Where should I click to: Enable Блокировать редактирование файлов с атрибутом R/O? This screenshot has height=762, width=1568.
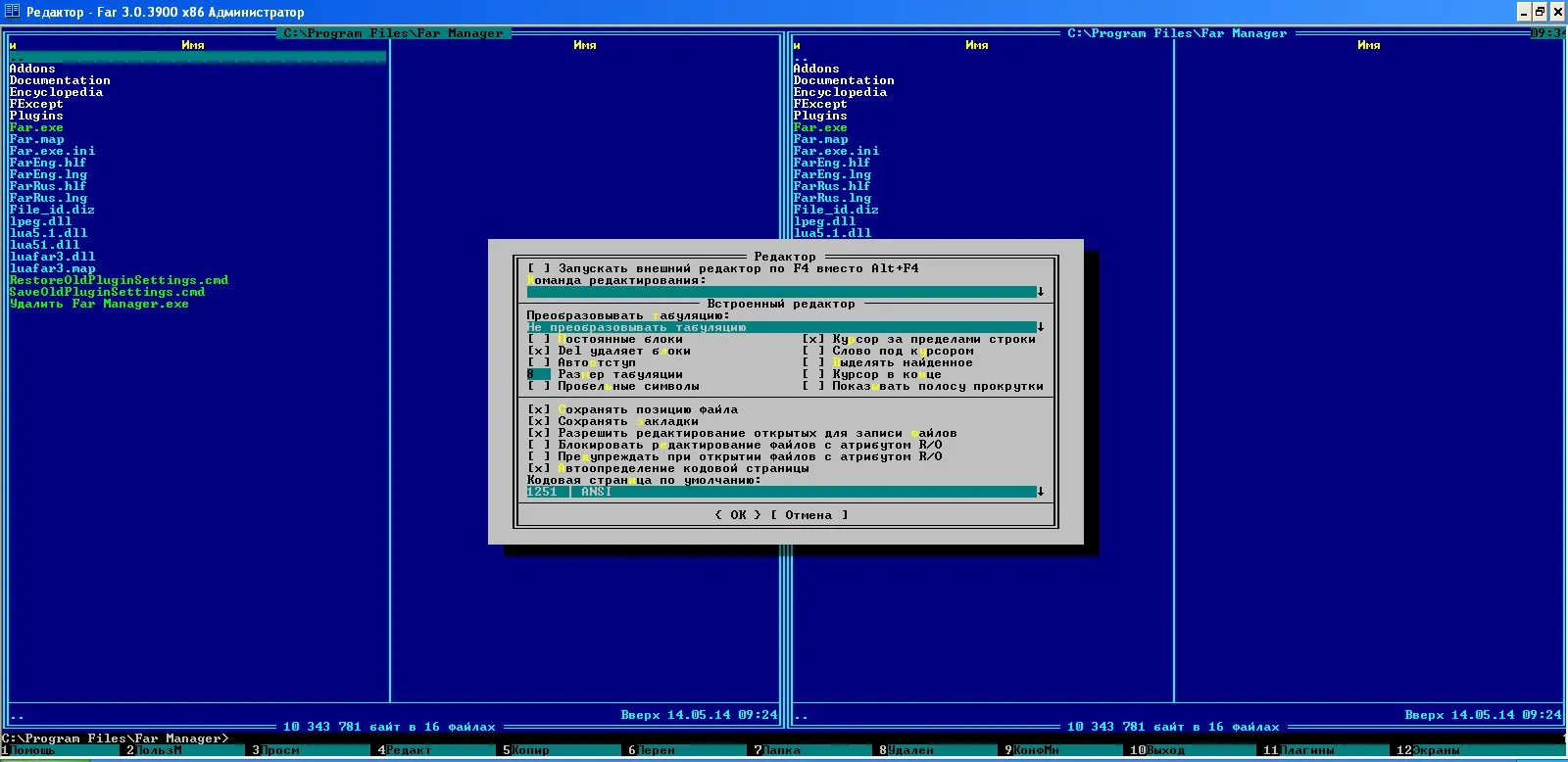click(x=539, y=445)
